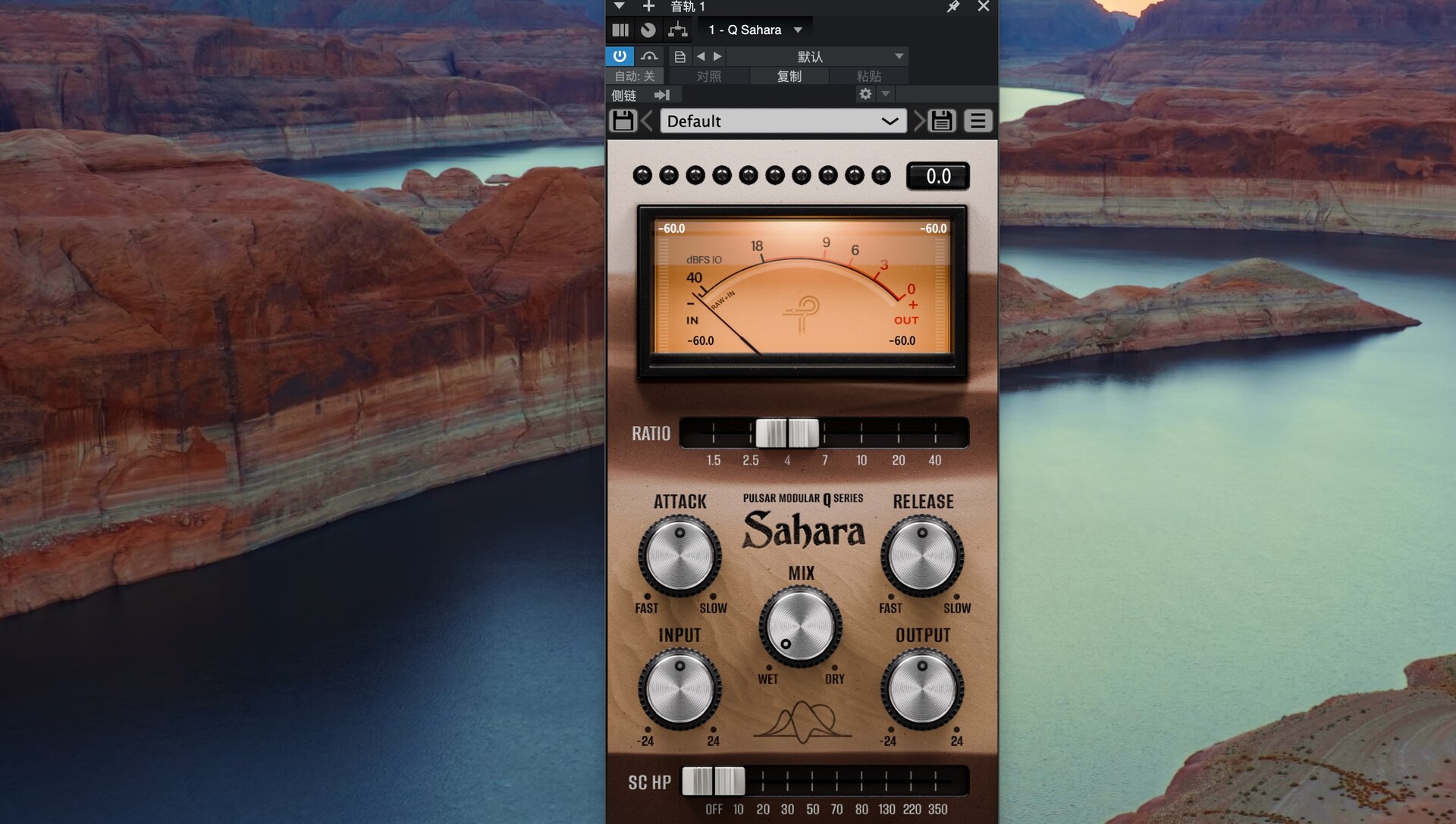Click the top-right -60.0 output peak value
This screenshot has height=824, width=1456.
click(x=933, y=228)
